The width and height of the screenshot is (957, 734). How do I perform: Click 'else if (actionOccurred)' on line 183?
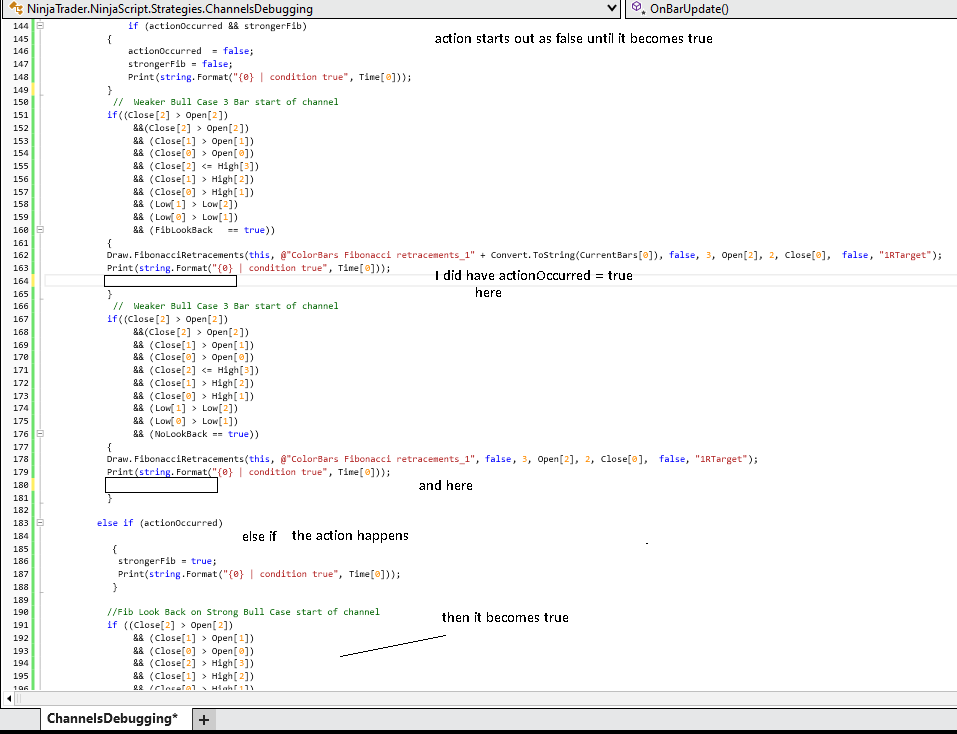click(160, 523)
